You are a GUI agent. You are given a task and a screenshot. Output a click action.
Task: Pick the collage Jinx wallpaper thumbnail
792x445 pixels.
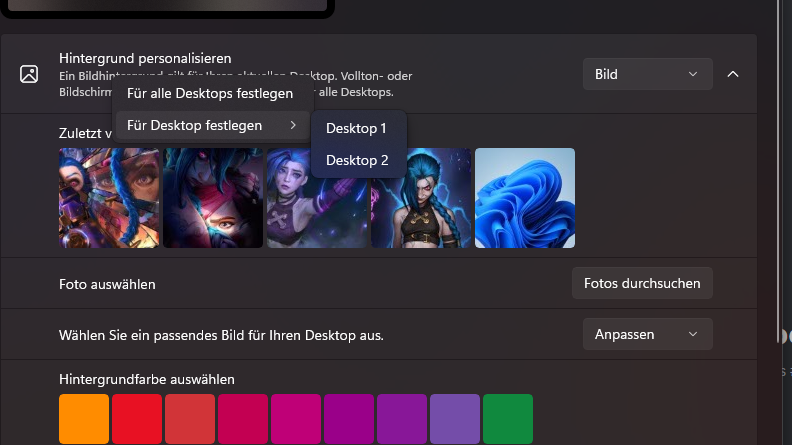pyautogui.click(x=109, y=198)
